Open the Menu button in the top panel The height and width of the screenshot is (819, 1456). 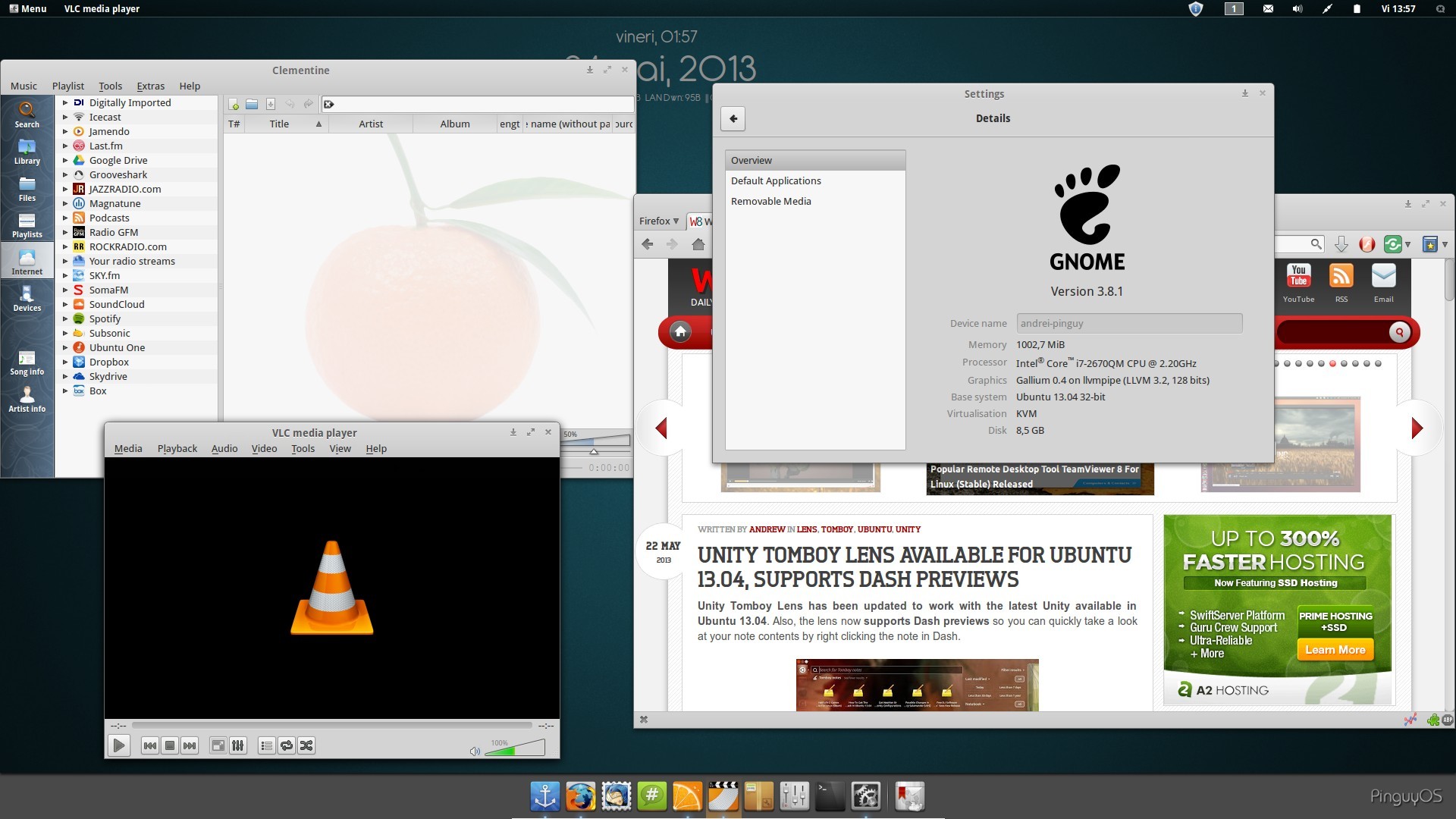coord(28,8)
